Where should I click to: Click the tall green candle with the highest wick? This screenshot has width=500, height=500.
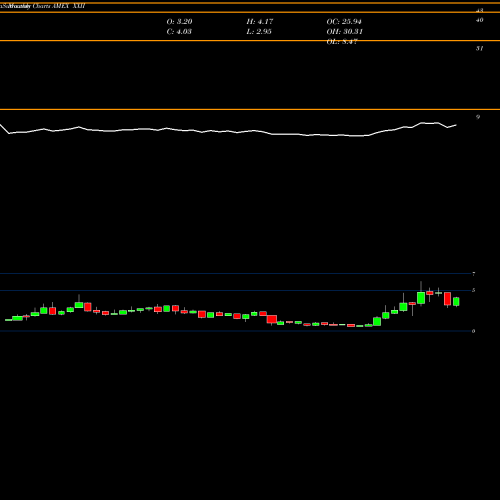[x=421, y=298]
